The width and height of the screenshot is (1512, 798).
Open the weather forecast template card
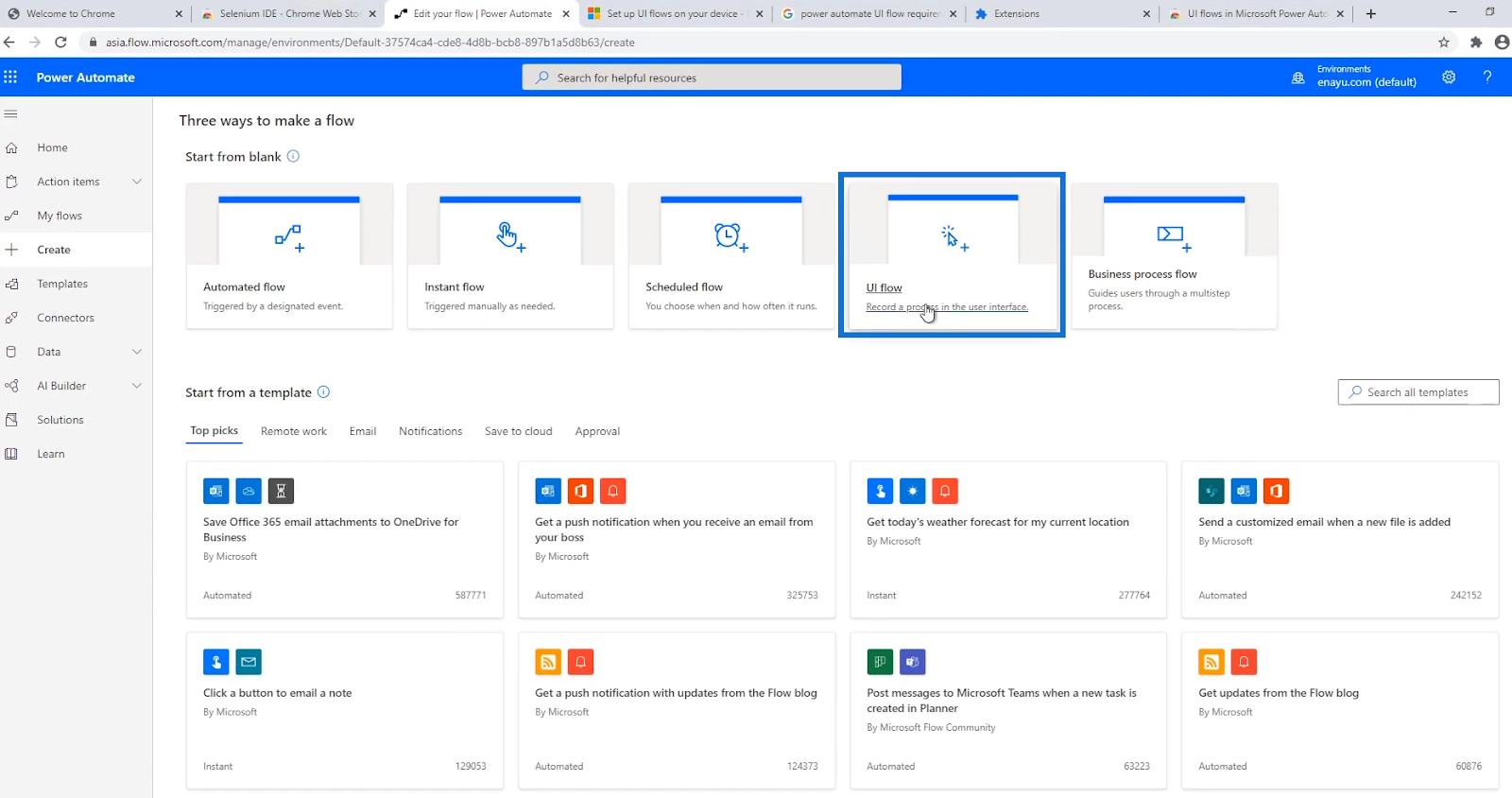[1008, 540]
